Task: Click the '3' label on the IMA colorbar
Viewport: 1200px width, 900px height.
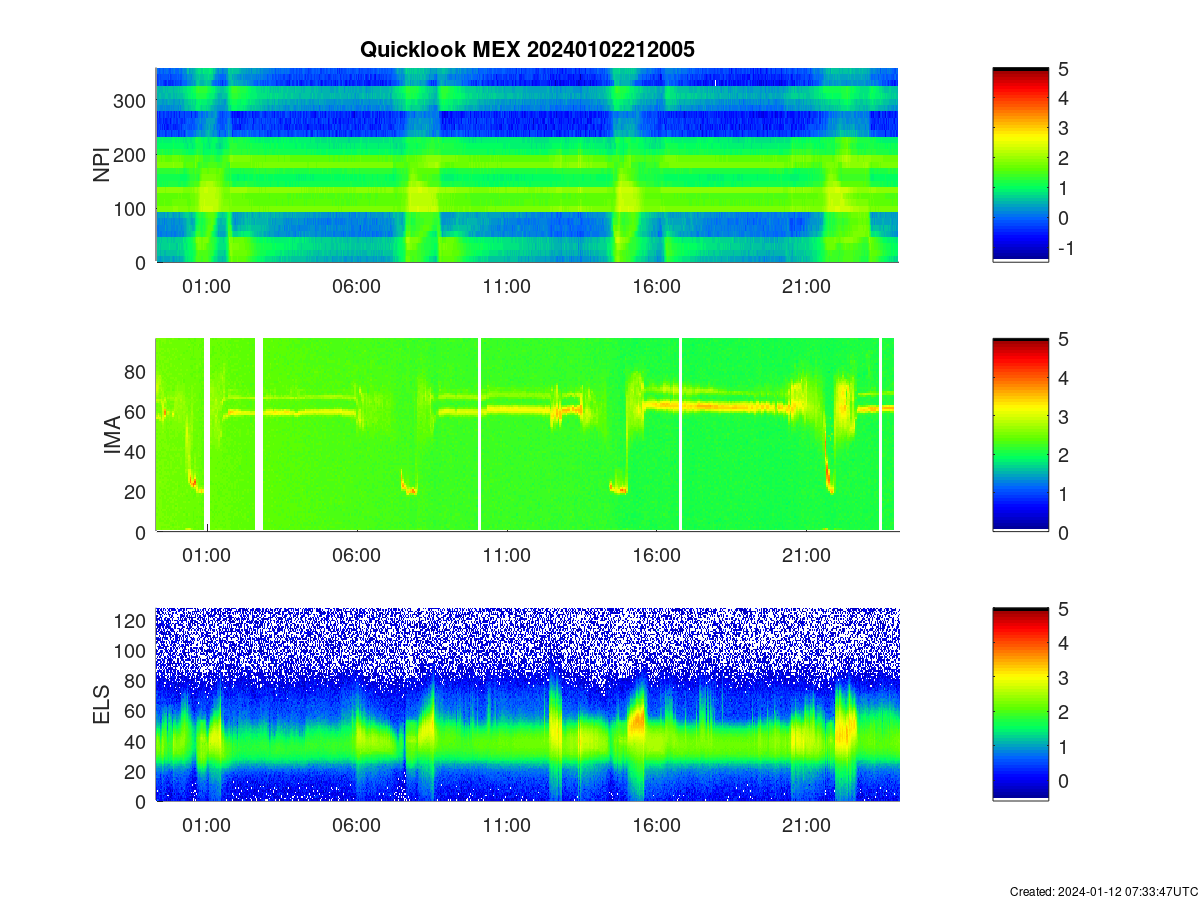Action: click(x=1064, y=416)
